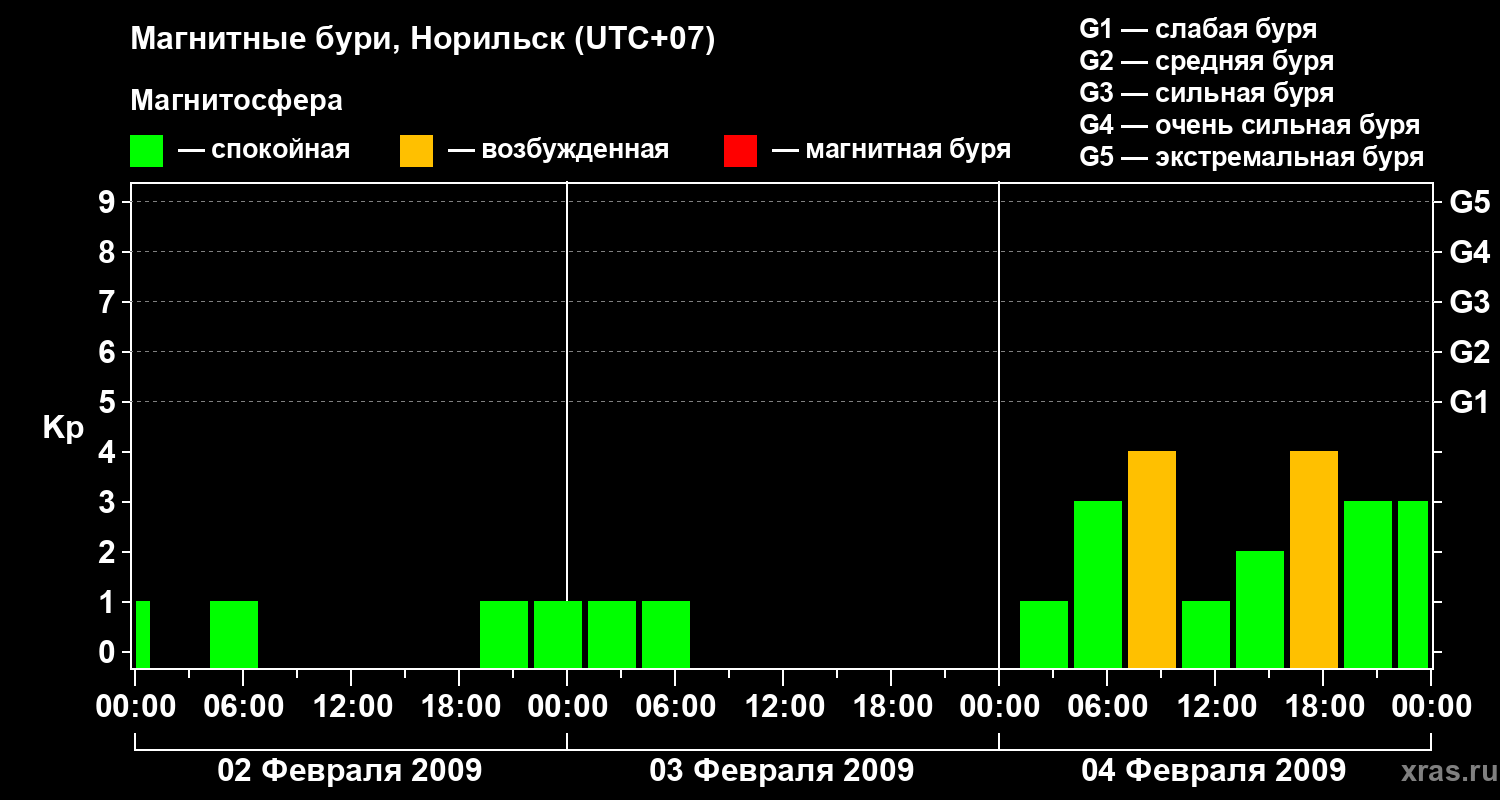
Task: Click the first orange Kp 4 bar on 04 February
Action: (1152, 560)
